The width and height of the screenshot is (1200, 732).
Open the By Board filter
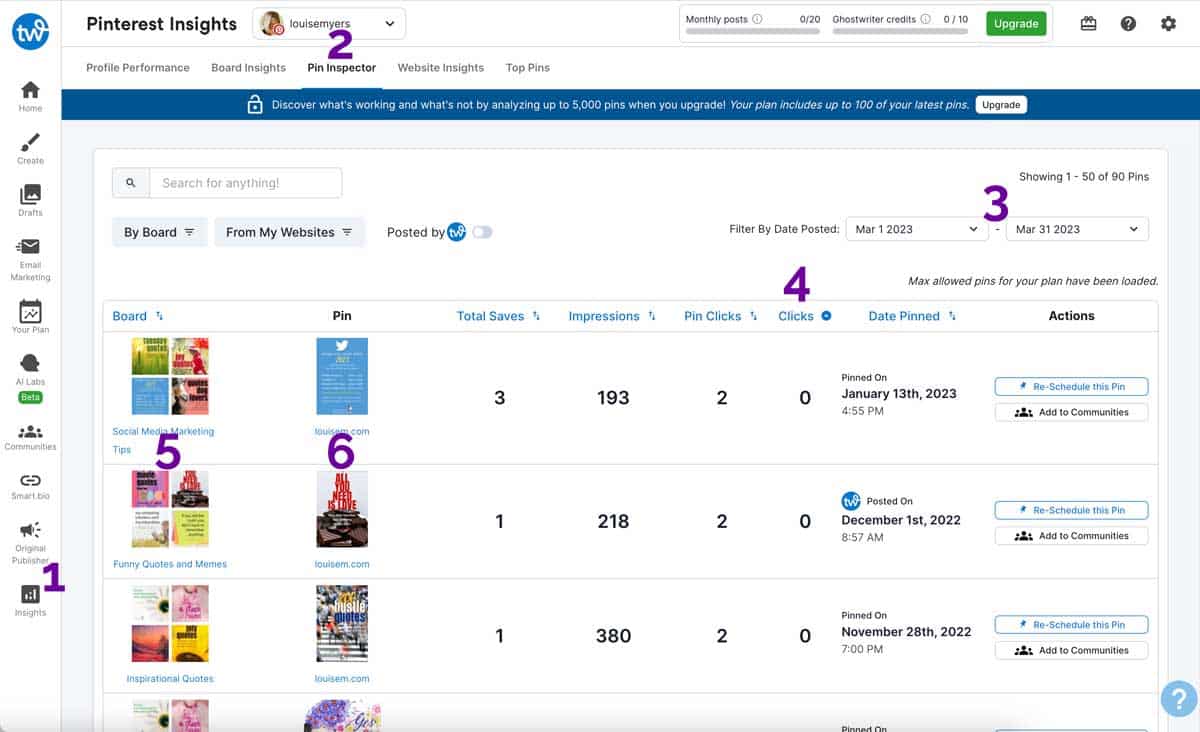(159, 232)
